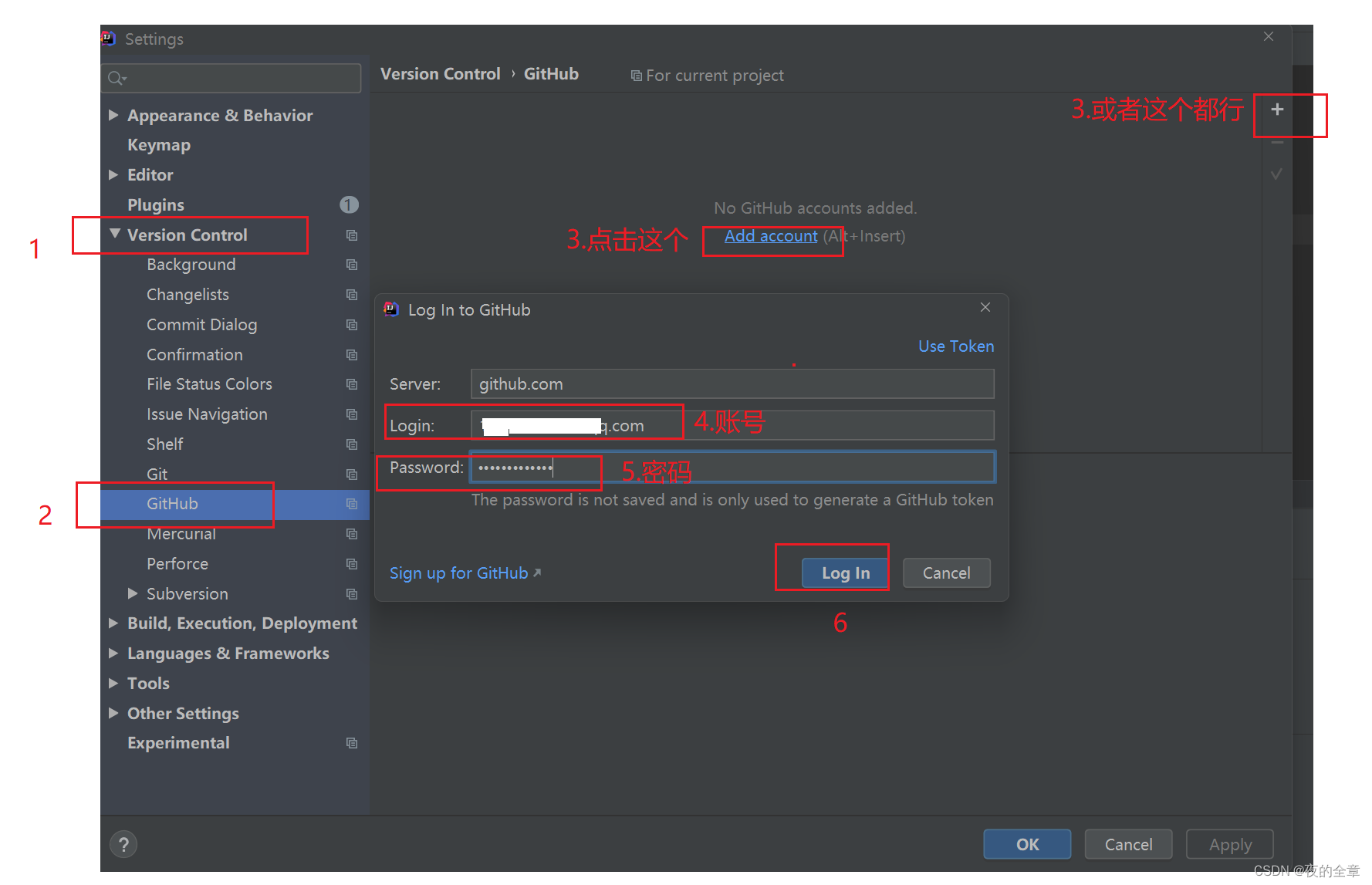Click the project icon next to Changelists

pos(352,295)
